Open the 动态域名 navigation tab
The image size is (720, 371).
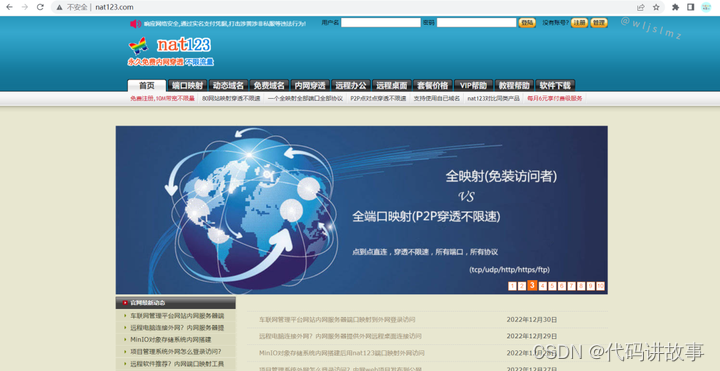coord(228,85)
